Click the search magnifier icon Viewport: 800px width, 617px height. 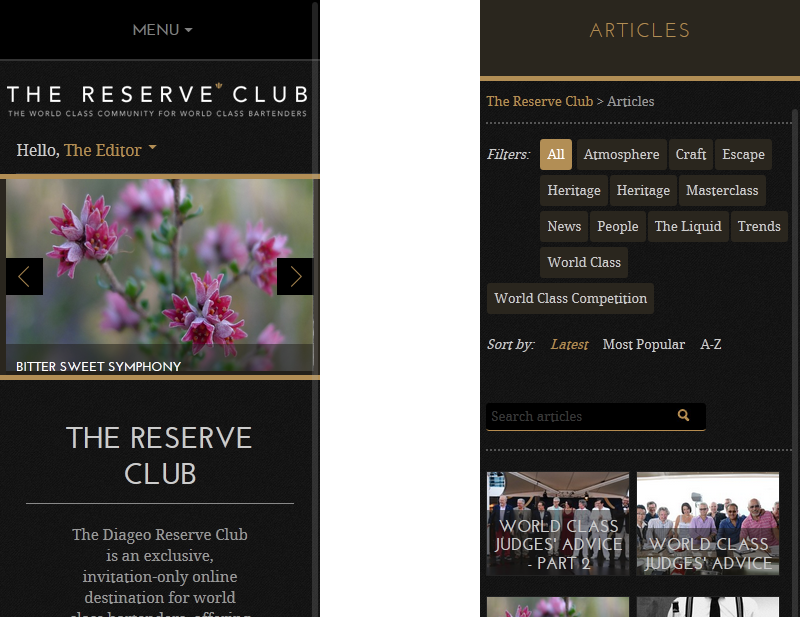click(683, 415)
